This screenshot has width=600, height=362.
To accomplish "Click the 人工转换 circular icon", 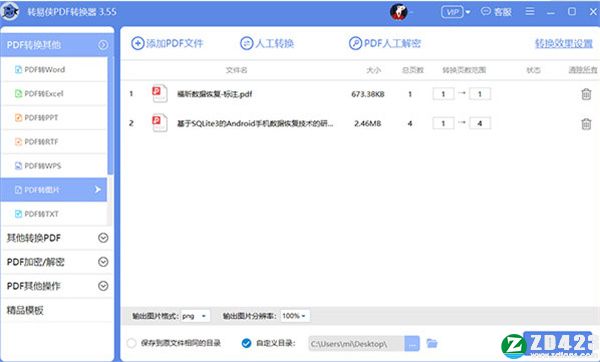I will click(x=246, y=43).
